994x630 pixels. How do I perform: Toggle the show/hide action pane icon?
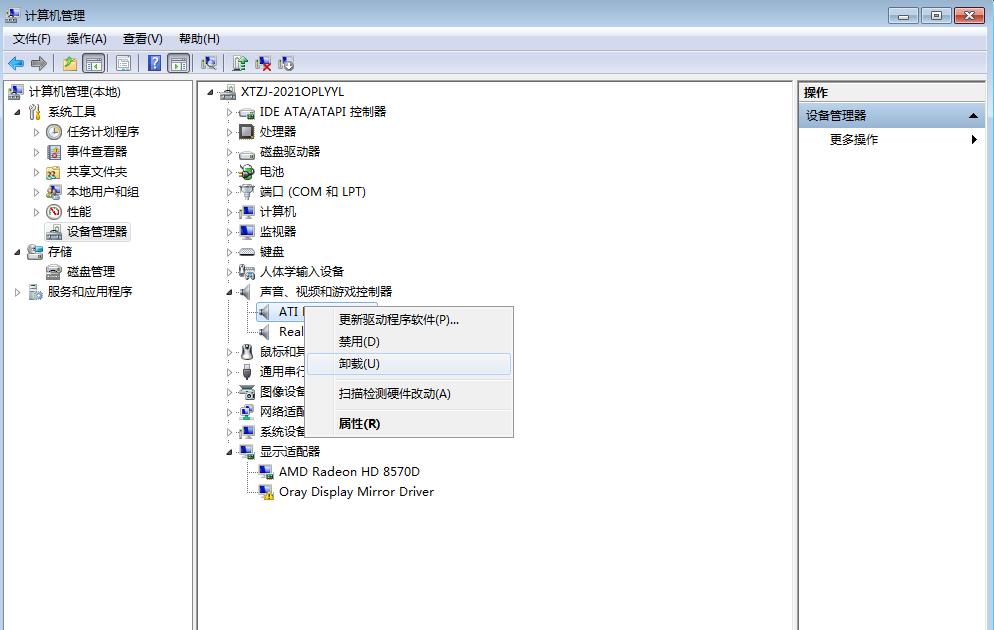click(x=178, y=62)
